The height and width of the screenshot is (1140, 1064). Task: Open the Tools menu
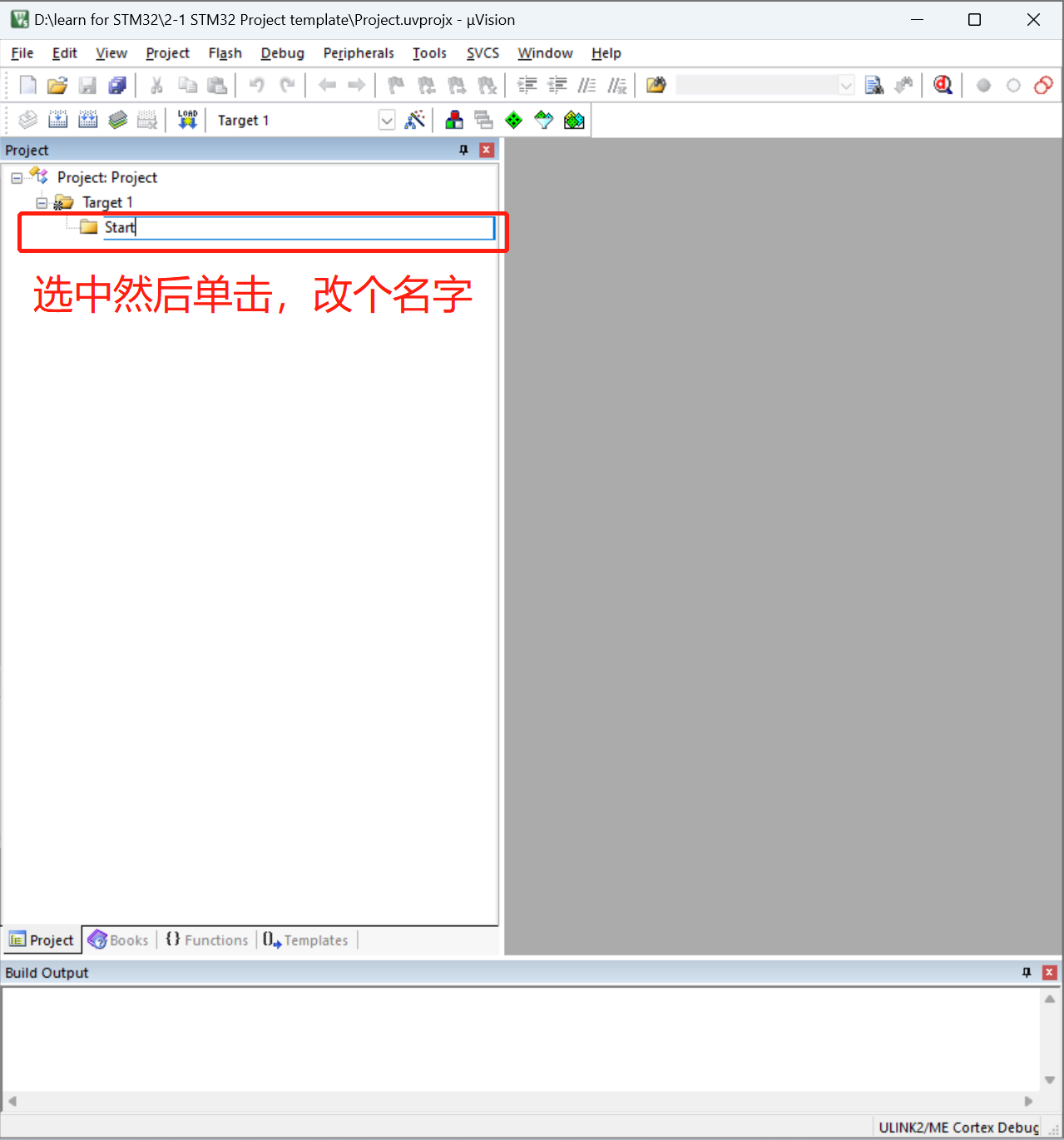point(429,53)
